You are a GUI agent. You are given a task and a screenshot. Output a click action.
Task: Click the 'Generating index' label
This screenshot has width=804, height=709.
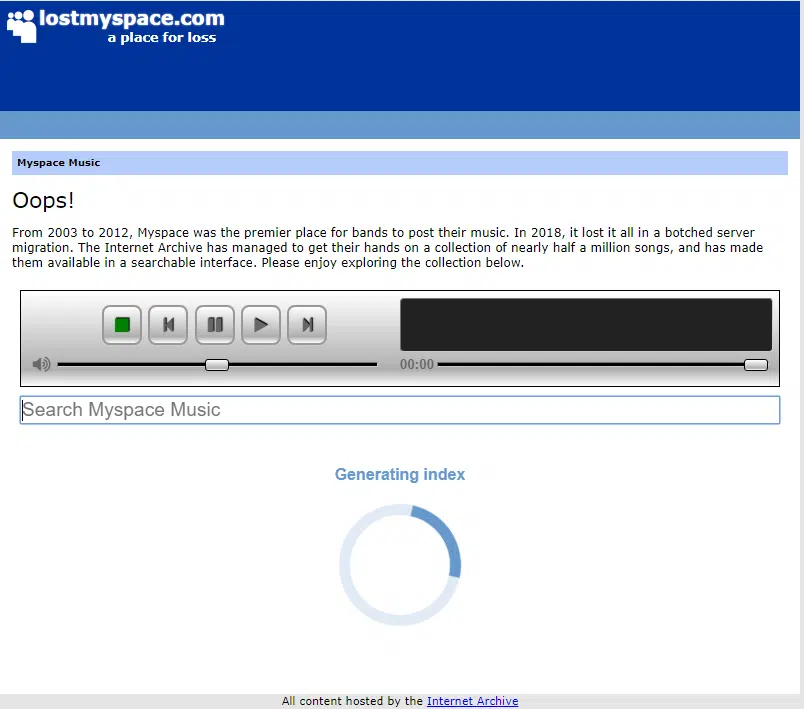point(400,474)
